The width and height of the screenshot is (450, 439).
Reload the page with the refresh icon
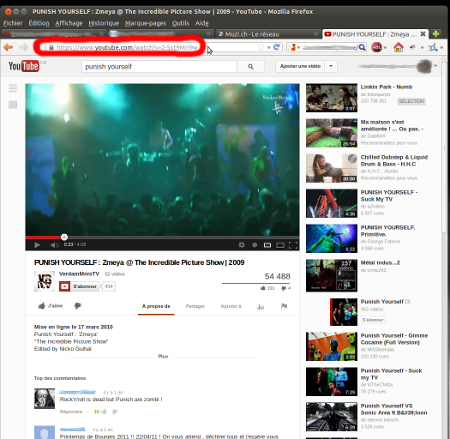pos(276,47)
